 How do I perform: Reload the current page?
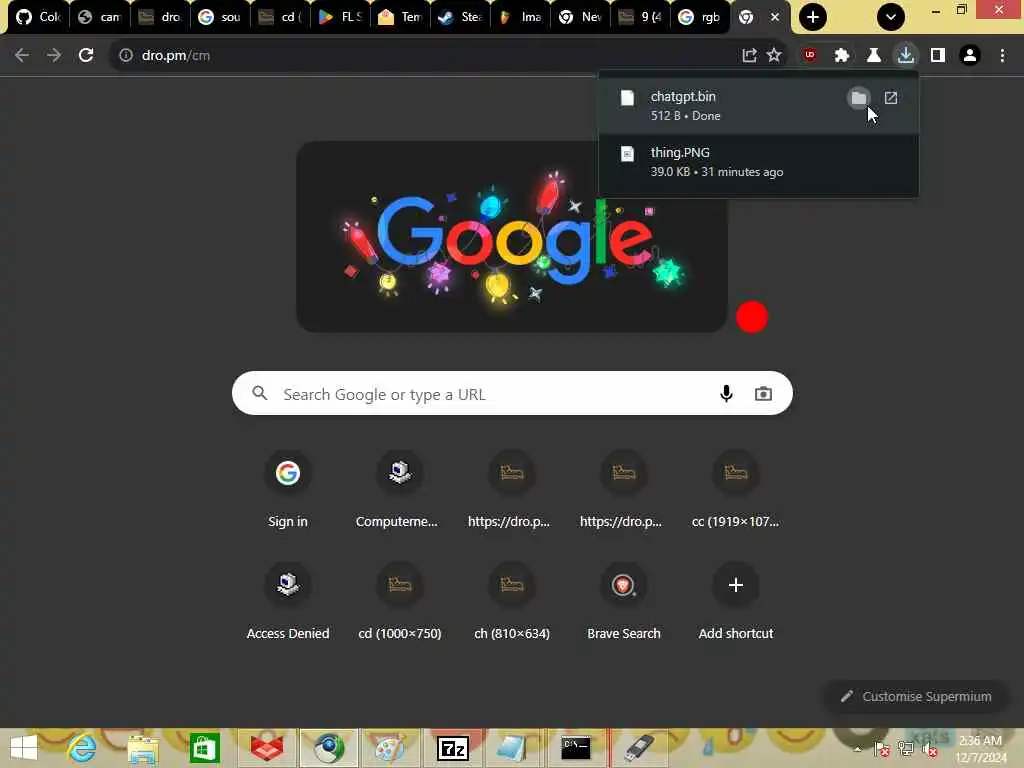[86, 55]
